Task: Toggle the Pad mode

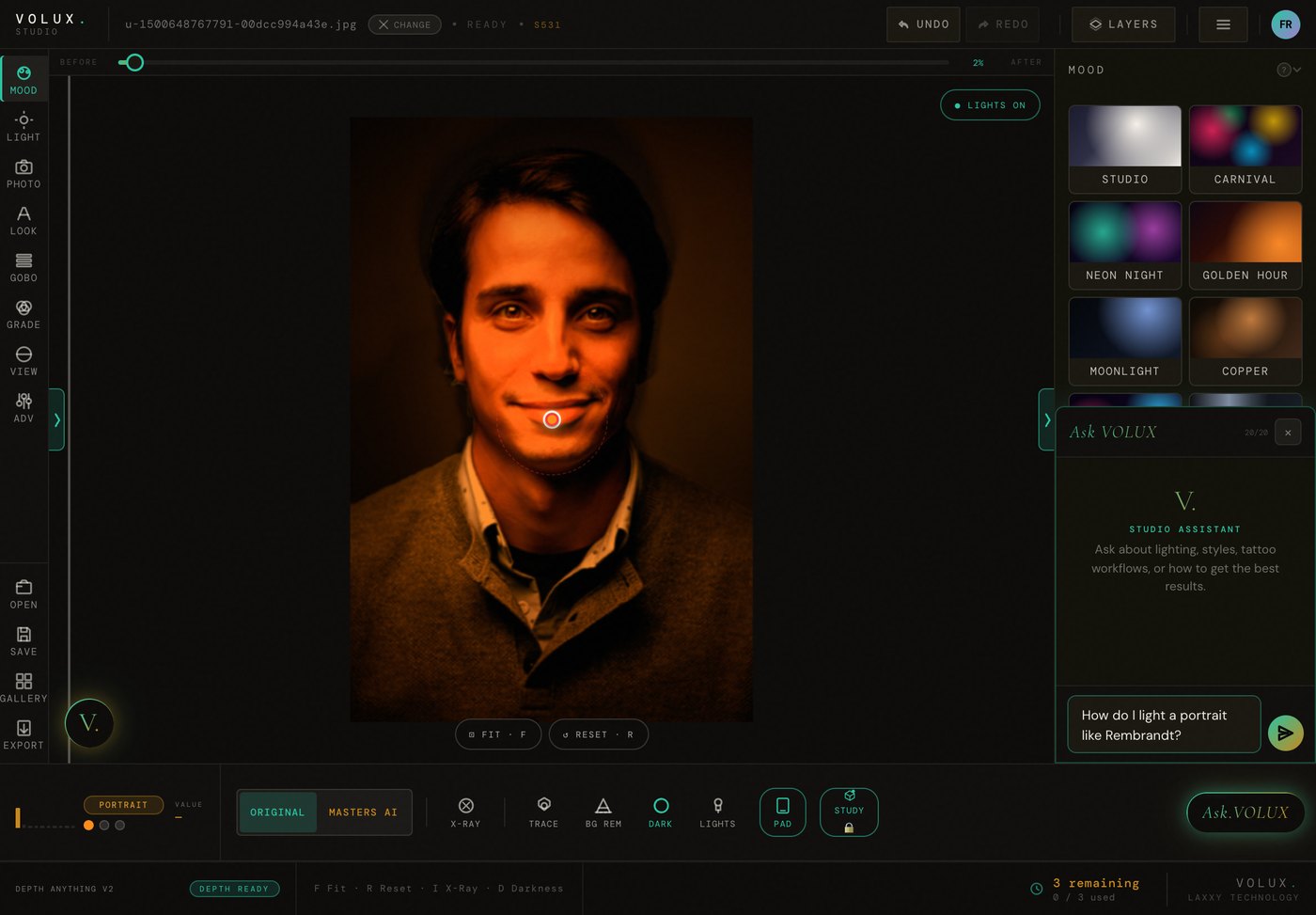Action: [782, 812]
